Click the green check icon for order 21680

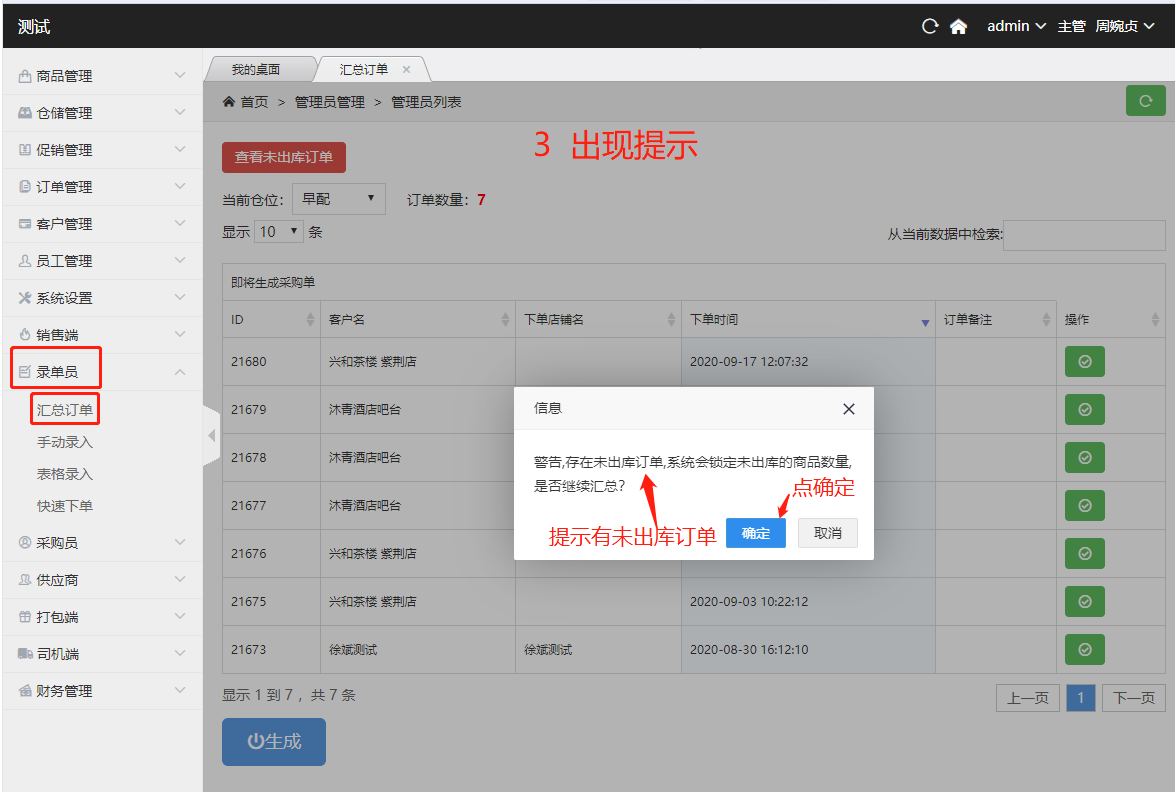click(1084, 362)
